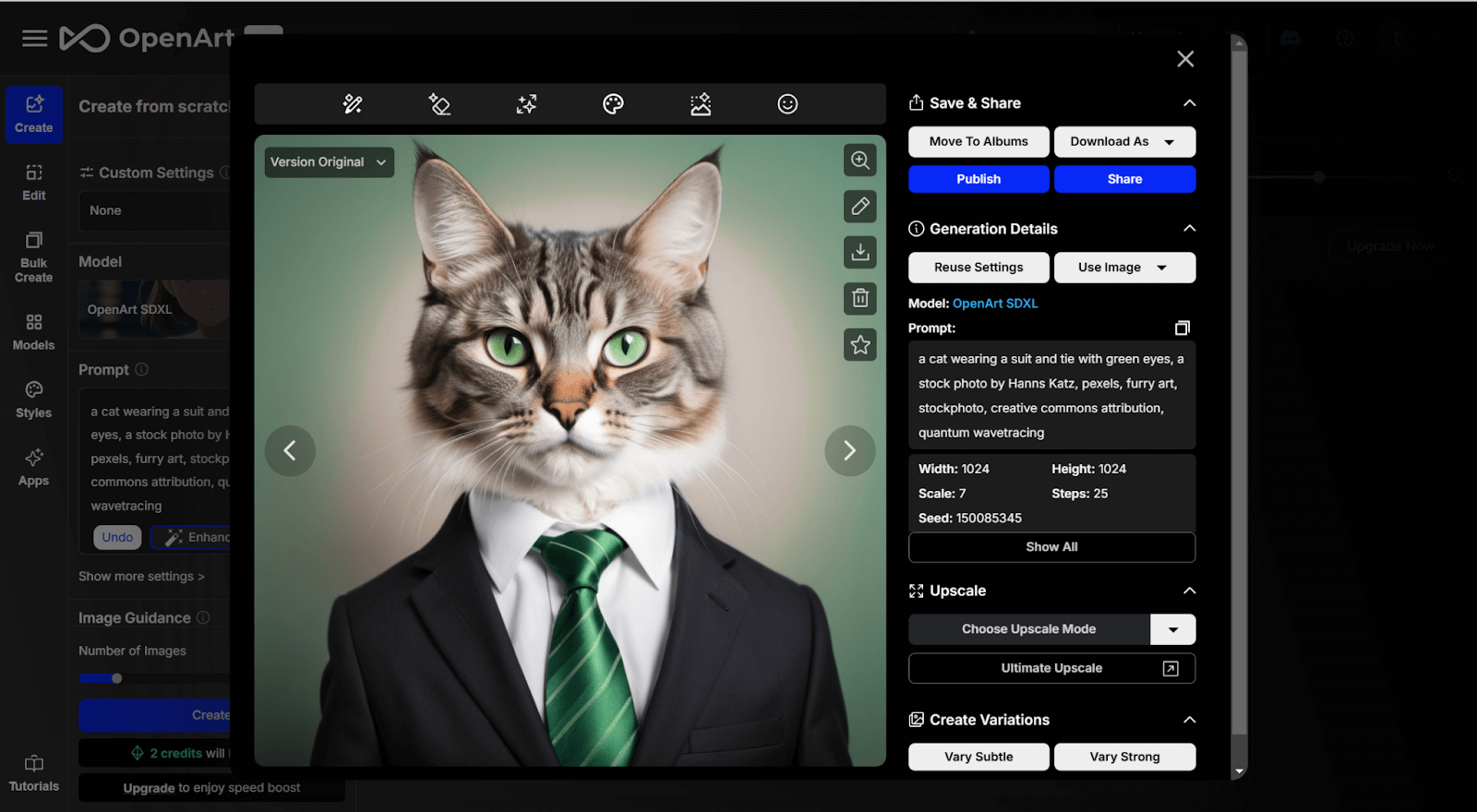1477x812 pixels.
Task: Expand the Choose Upscale Mode dropdown arrow
Action: 1173,629
